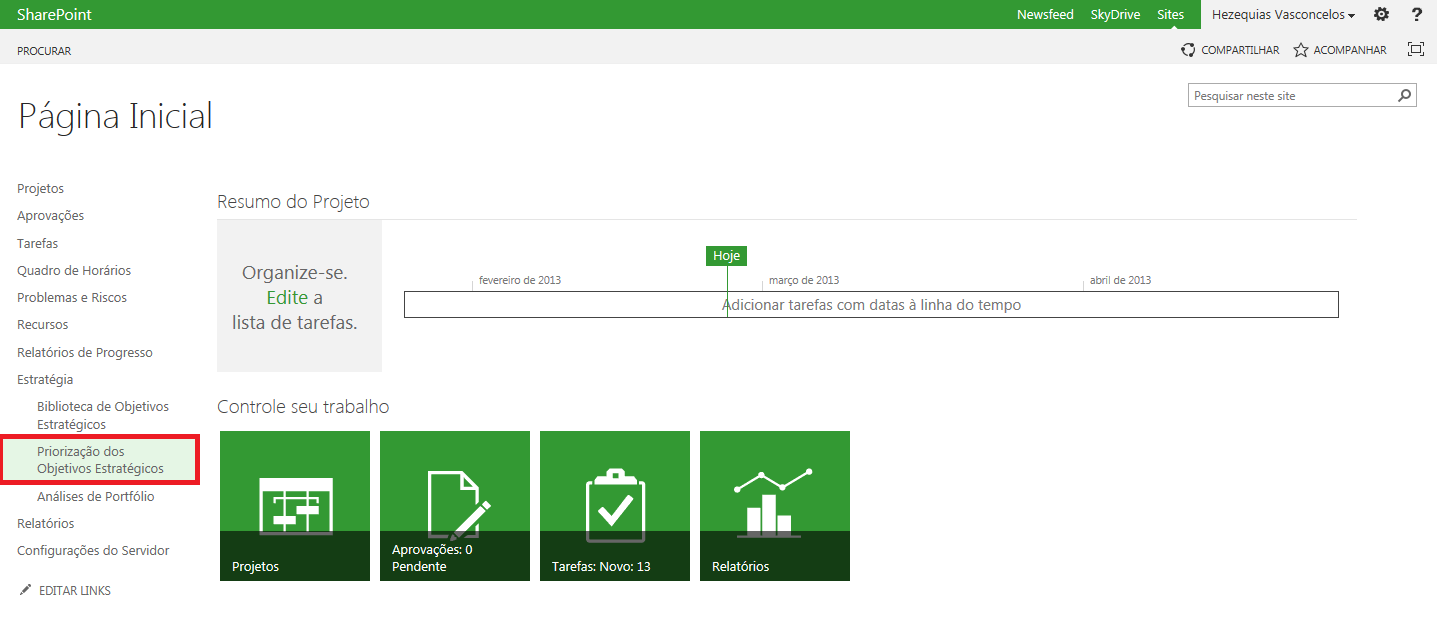Image resolution: width=1440 pixels, height=631 pixels.
Task: Open Análises de Portfólio in sidebar
Action: tap(96, 496)
